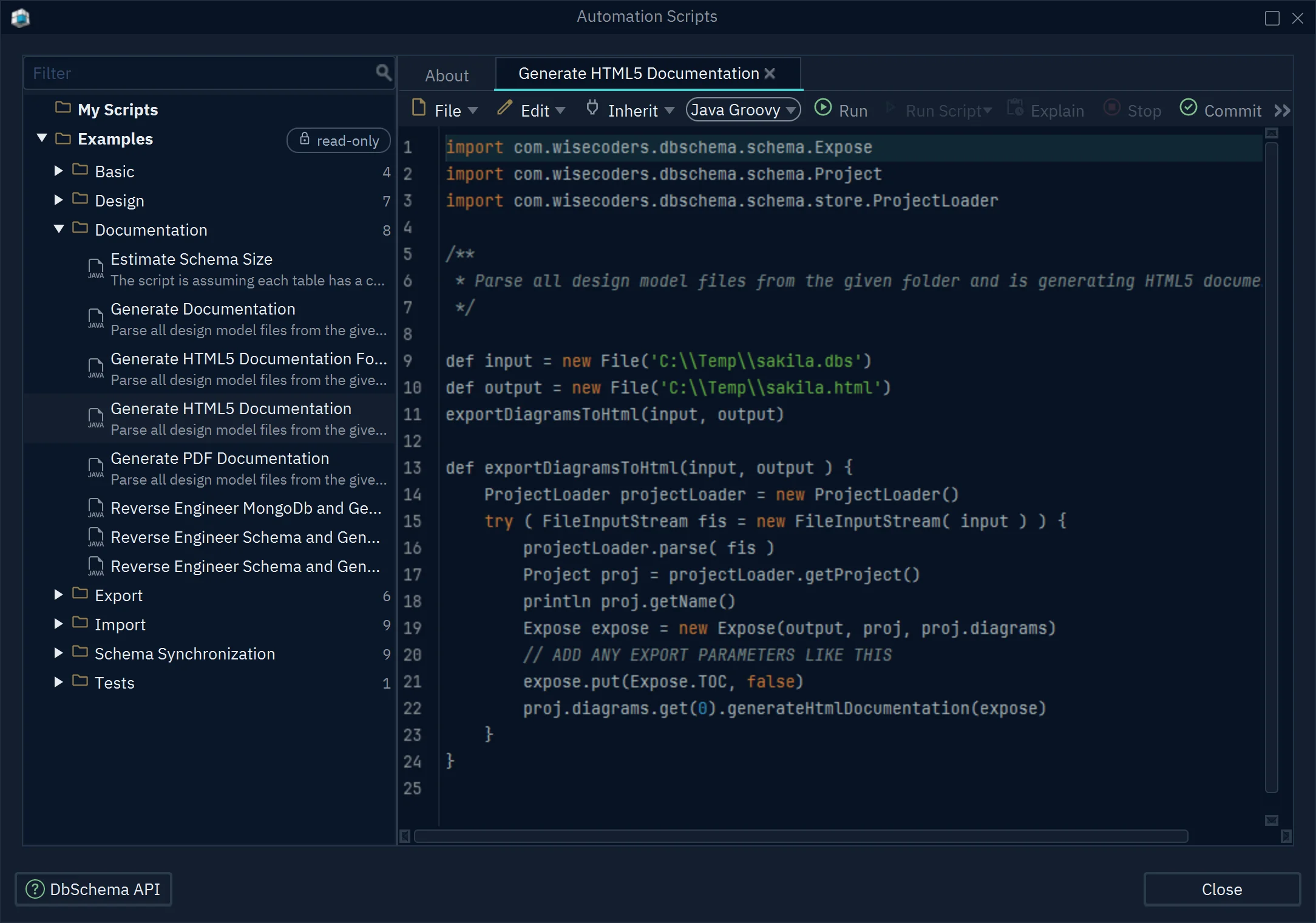Switch to the About tab
The height and width of the screenshot is (923, 1316).
447,75
